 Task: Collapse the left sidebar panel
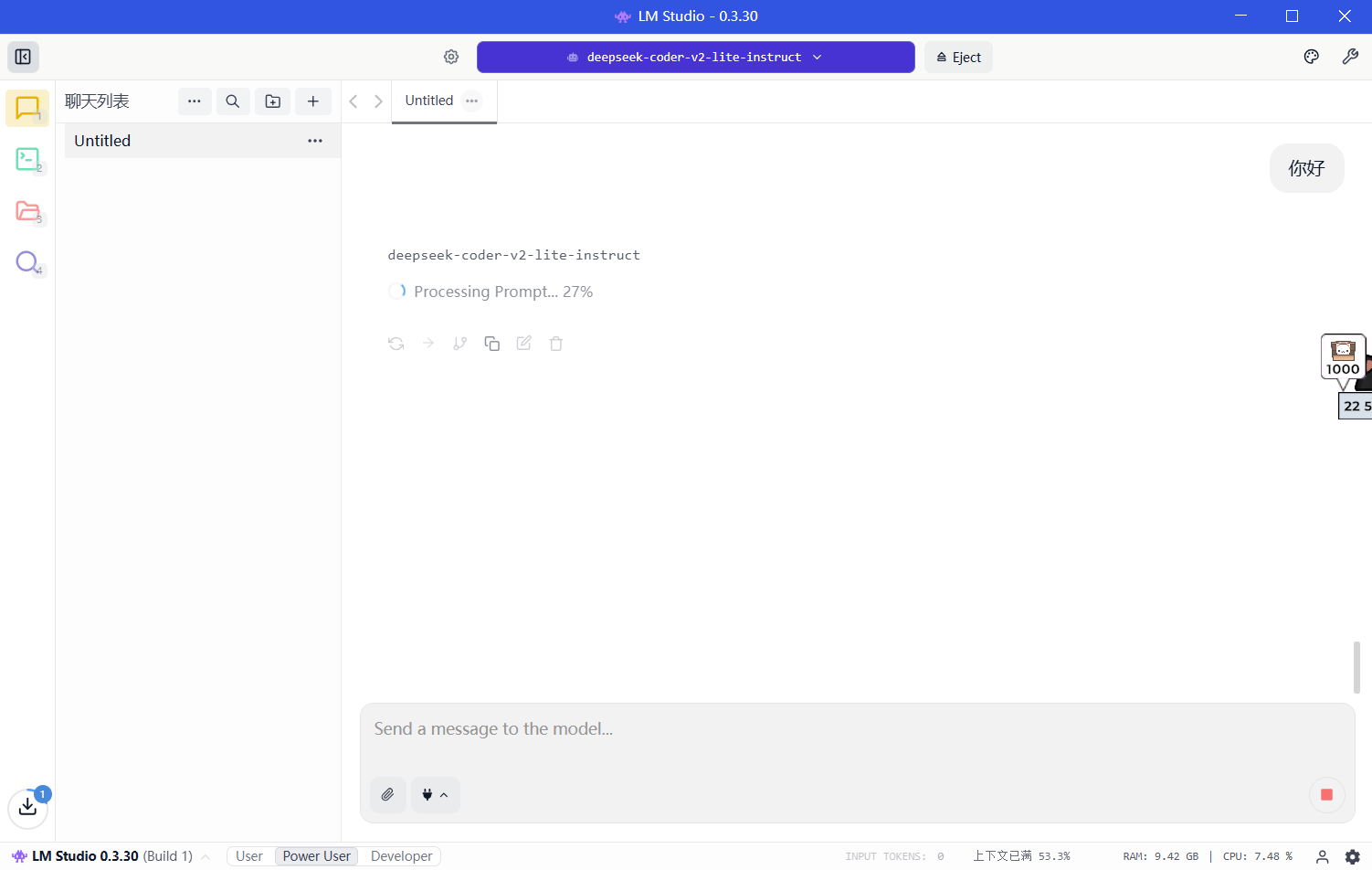(x=23, y=57)
